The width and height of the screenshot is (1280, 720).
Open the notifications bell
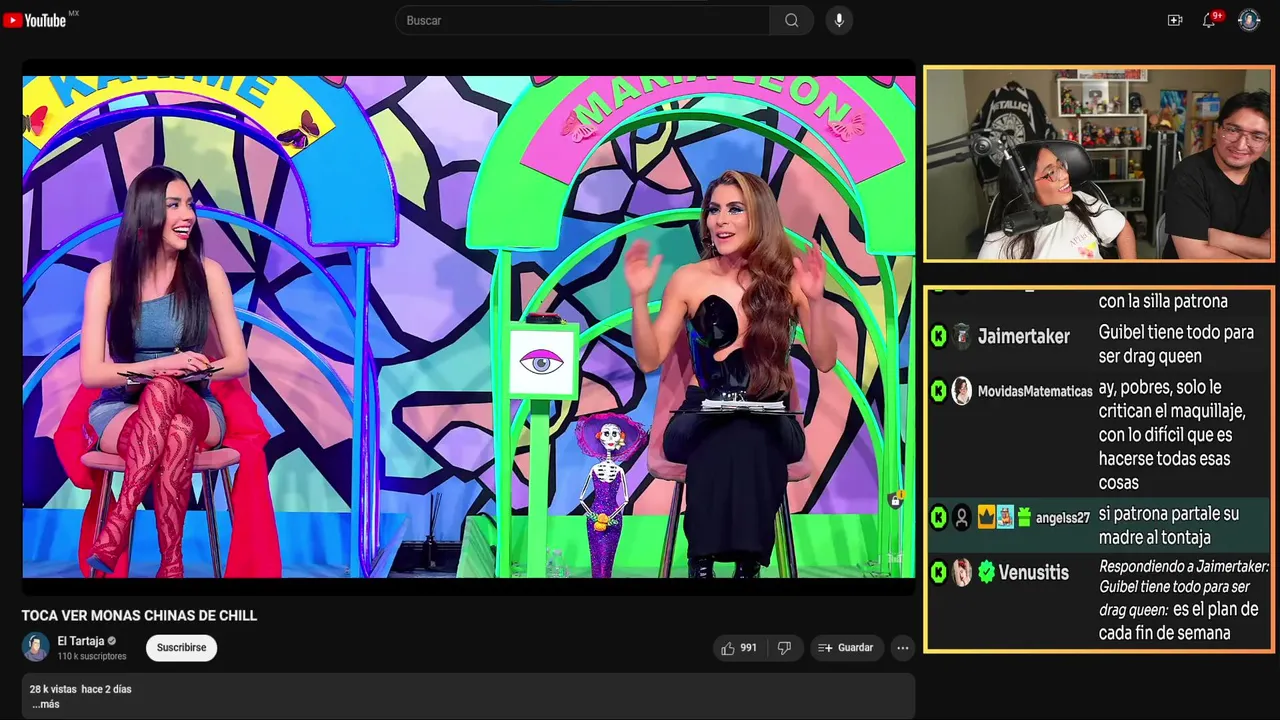[x=1209, y=20]
